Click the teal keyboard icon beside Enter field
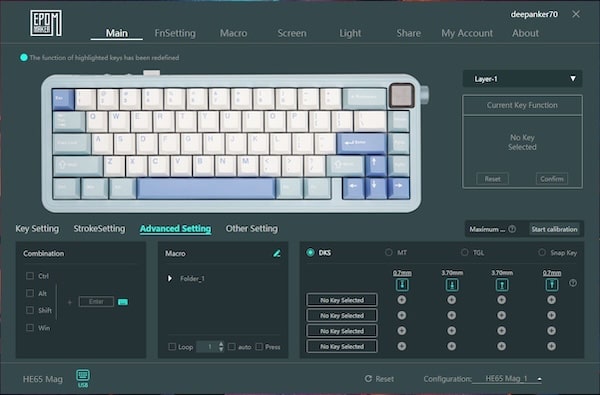Viewport: 600px width, 395px height. coord(123,302)
